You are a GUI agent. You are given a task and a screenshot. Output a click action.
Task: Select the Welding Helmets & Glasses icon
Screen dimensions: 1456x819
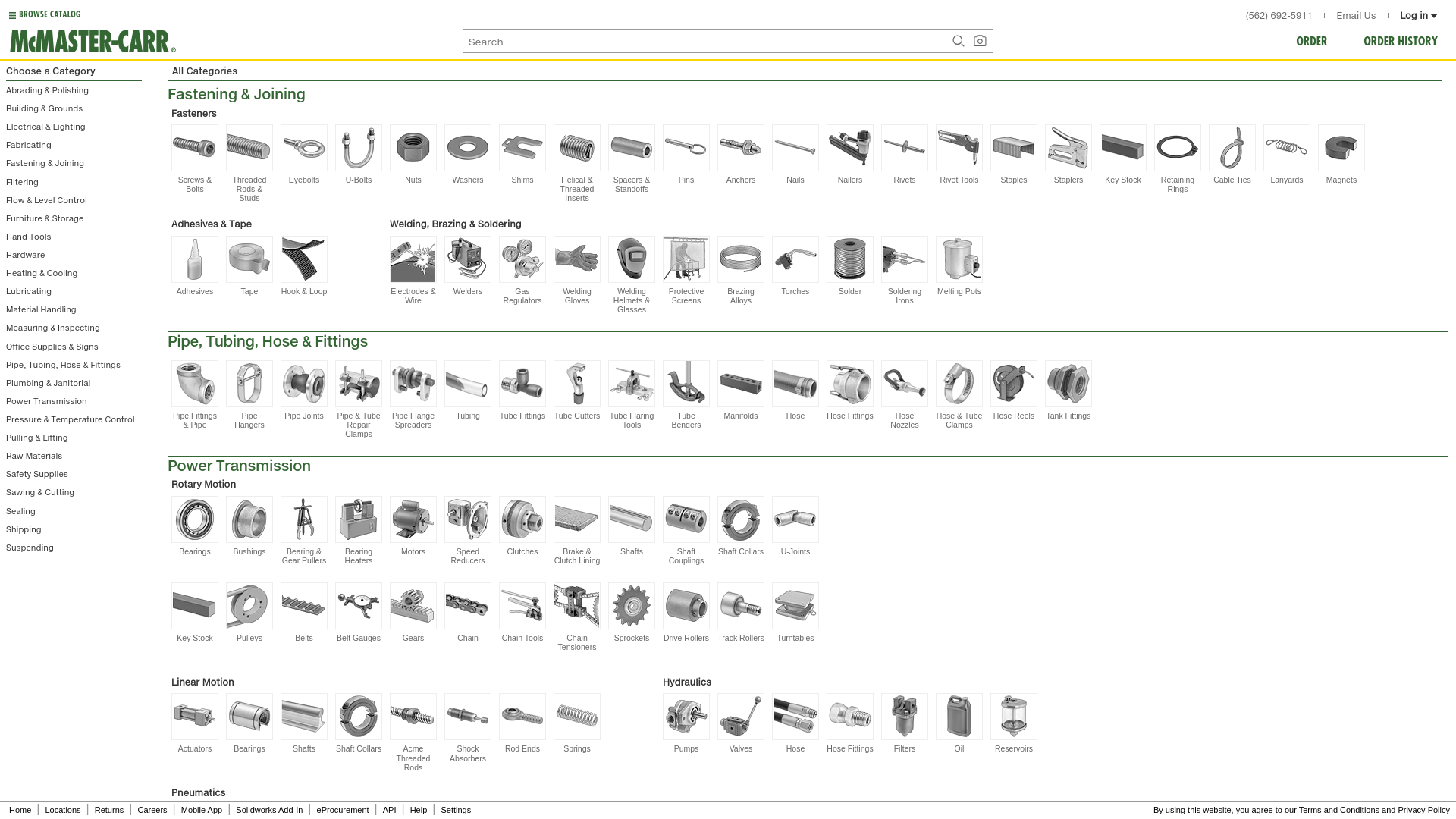tap(632, 259)
